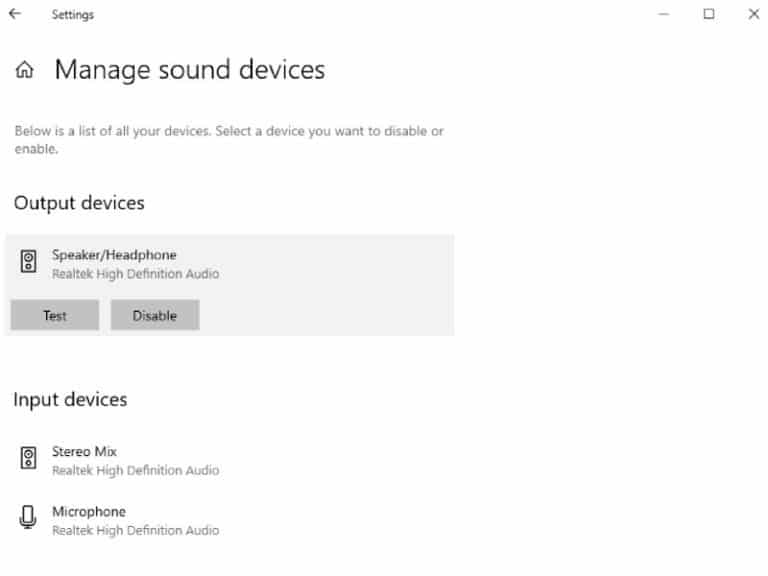Click Realtek subtitle under Speaker/Headphone
Screen dimensions: 768x576
pyautogui.click(x=135, y=274)
